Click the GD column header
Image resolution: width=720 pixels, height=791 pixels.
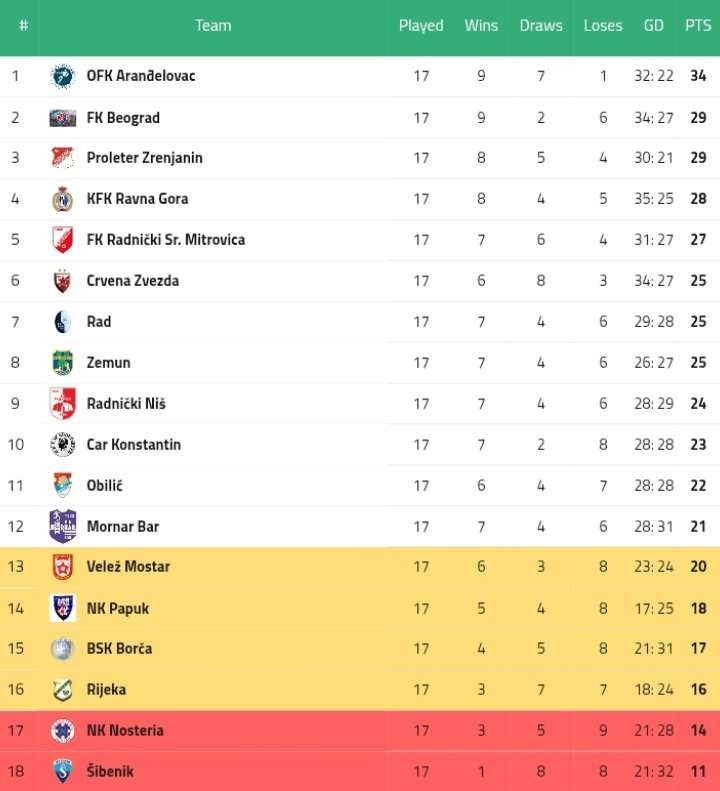click(653, 26)
